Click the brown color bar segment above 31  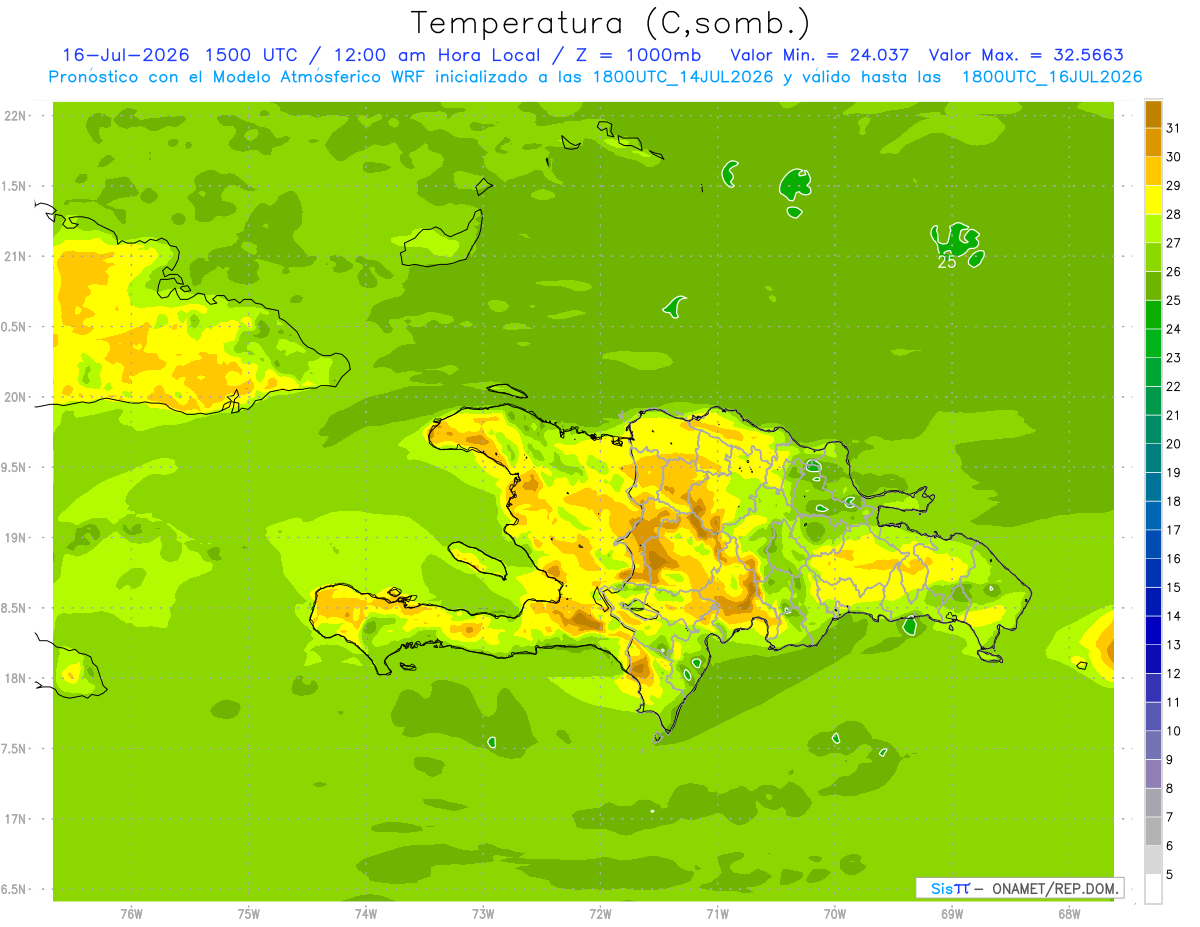[x=1153, y=114]
